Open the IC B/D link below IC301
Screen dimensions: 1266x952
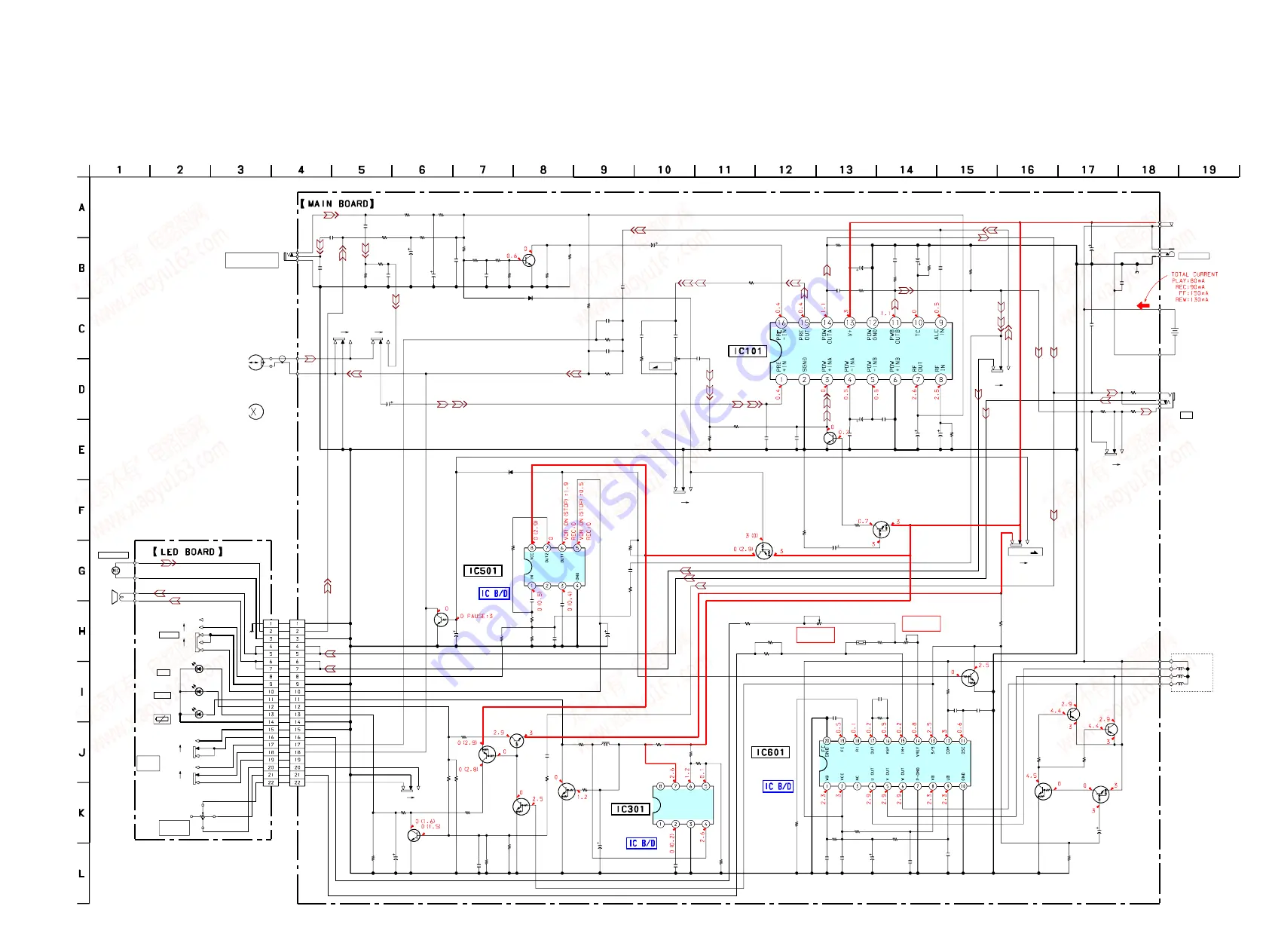[642, 843]
